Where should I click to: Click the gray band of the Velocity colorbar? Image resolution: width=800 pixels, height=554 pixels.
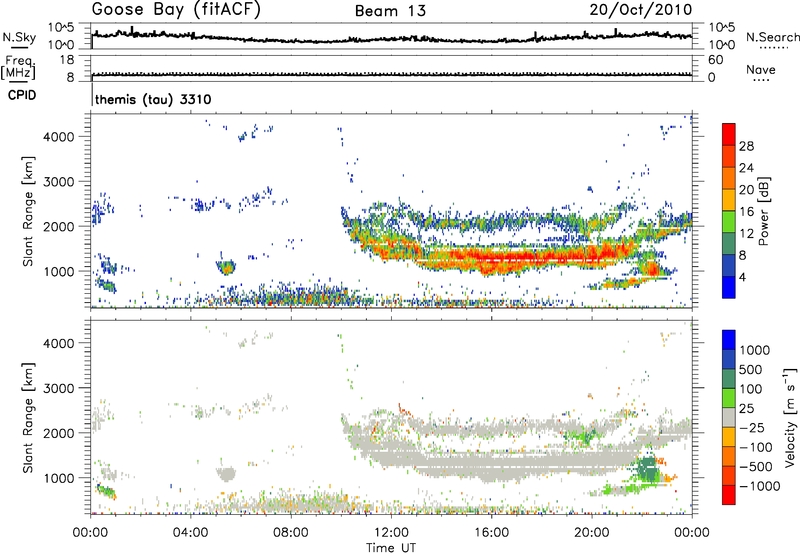click(x=729, y=418)
